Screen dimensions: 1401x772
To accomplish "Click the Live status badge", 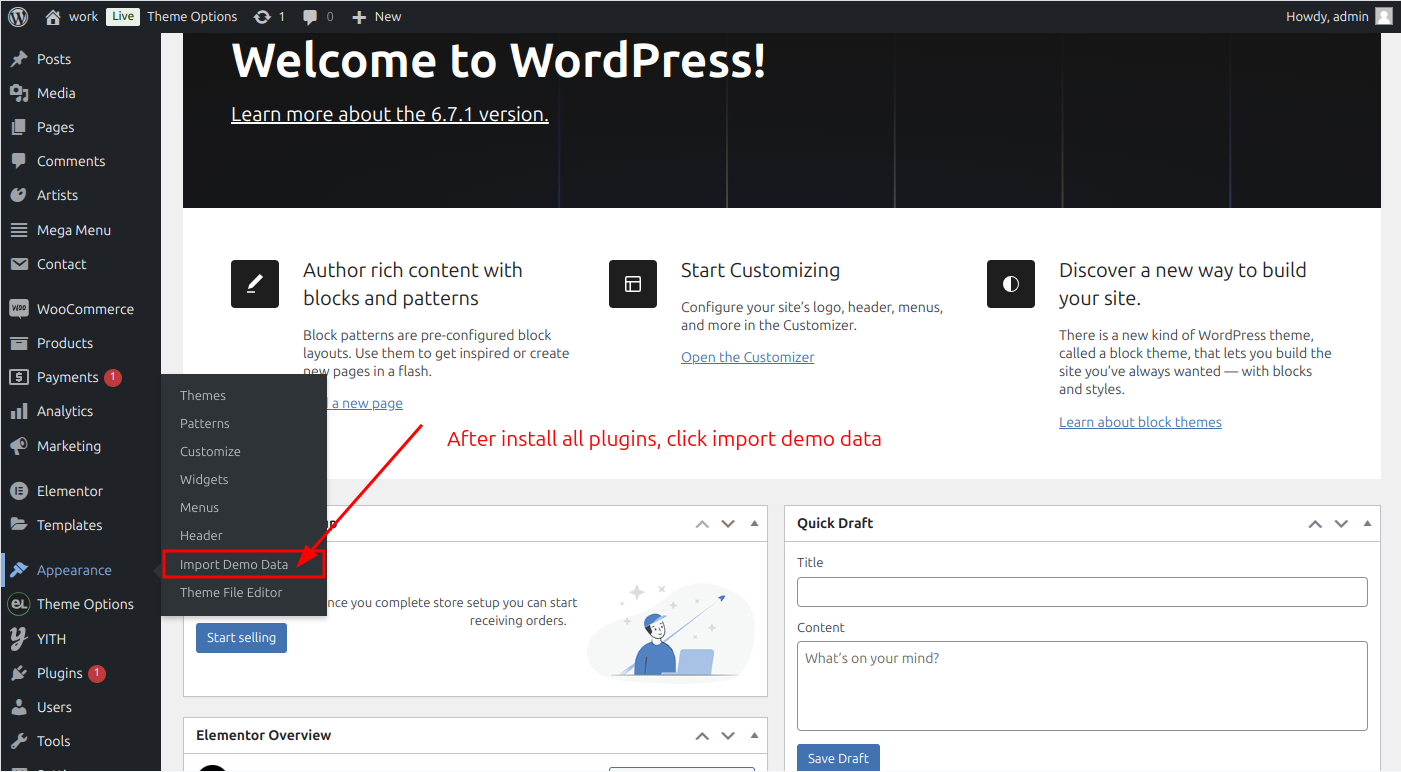I will (123, 16).
